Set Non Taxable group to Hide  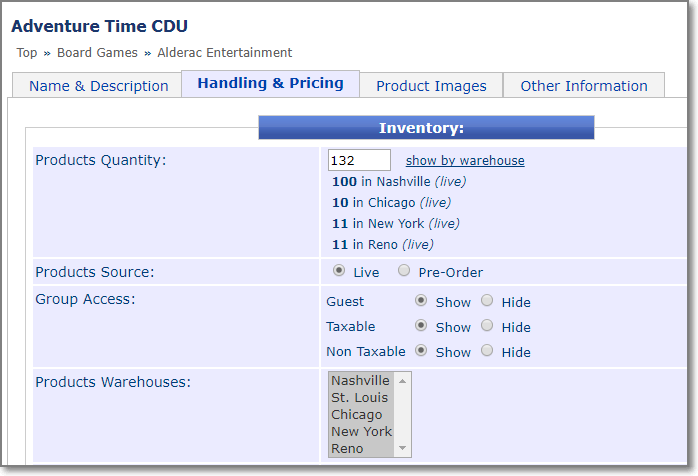click(x=487, y=350)
